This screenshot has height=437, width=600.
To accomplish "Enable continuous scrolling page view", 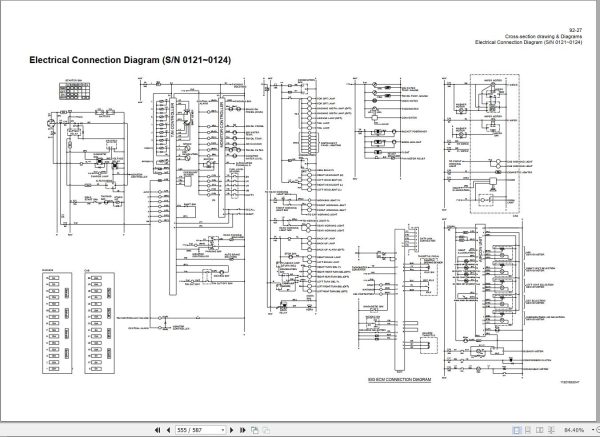I will pyautogui.click(x=528, y=430).
